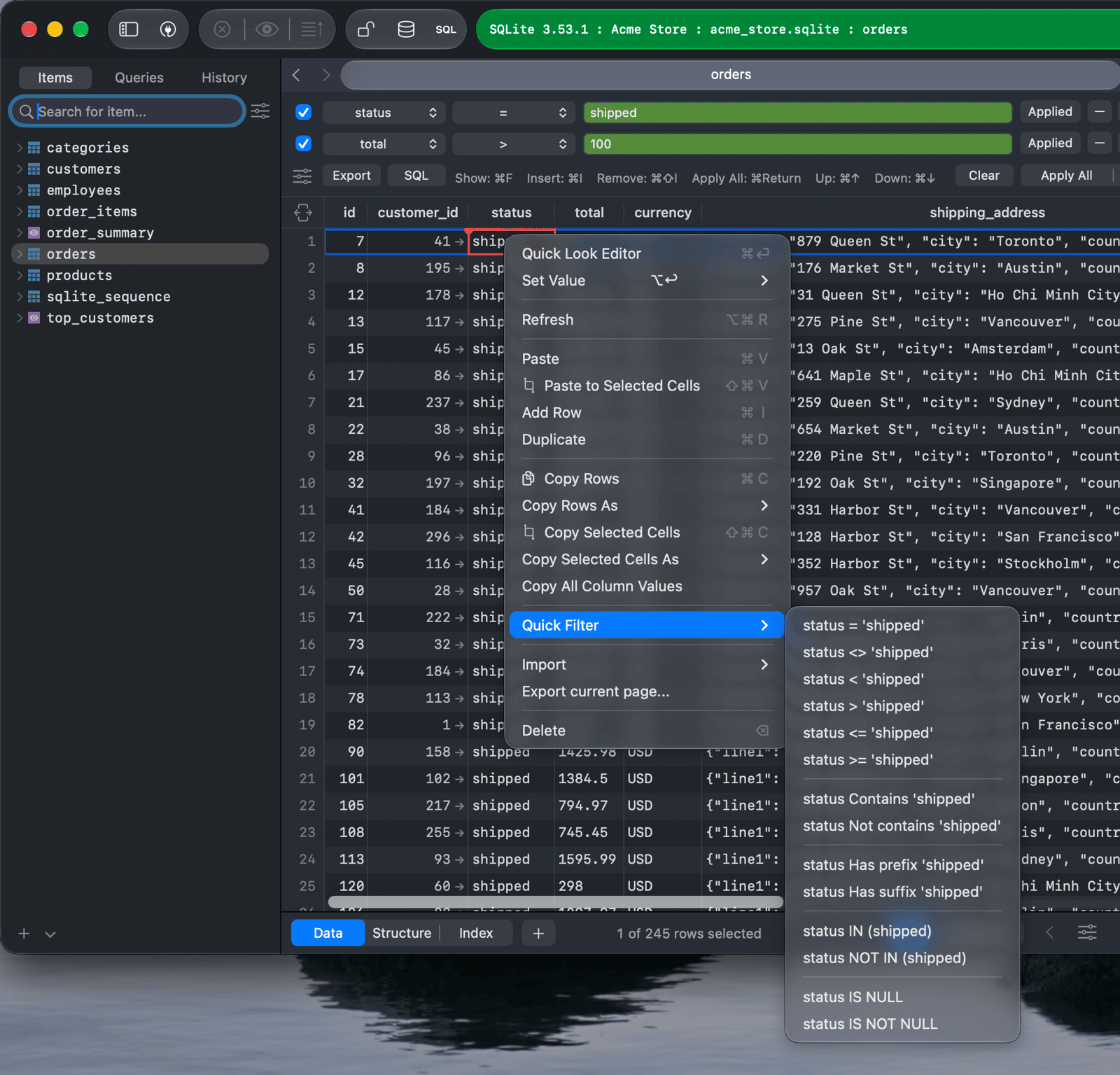
Task: Open the Structure tab
Action: (402, 933)
